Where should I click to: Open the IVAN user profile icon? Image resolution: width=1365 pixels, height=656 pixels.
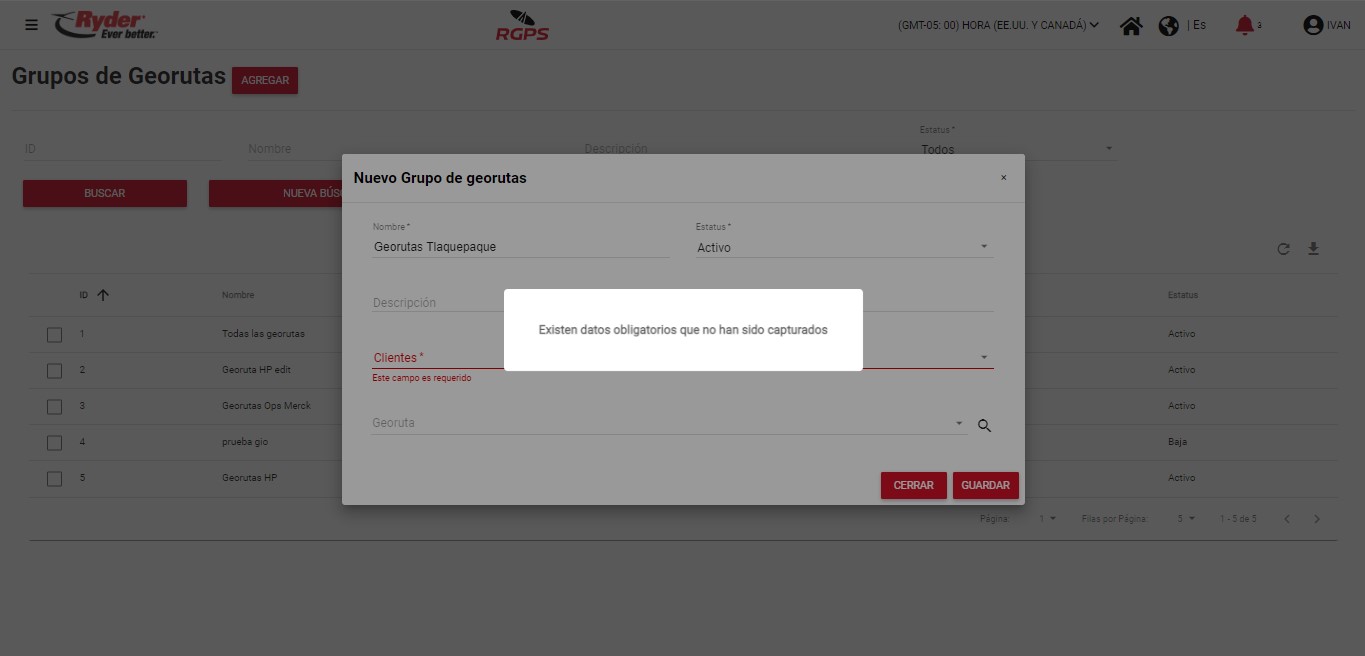tap(1313, 26)
